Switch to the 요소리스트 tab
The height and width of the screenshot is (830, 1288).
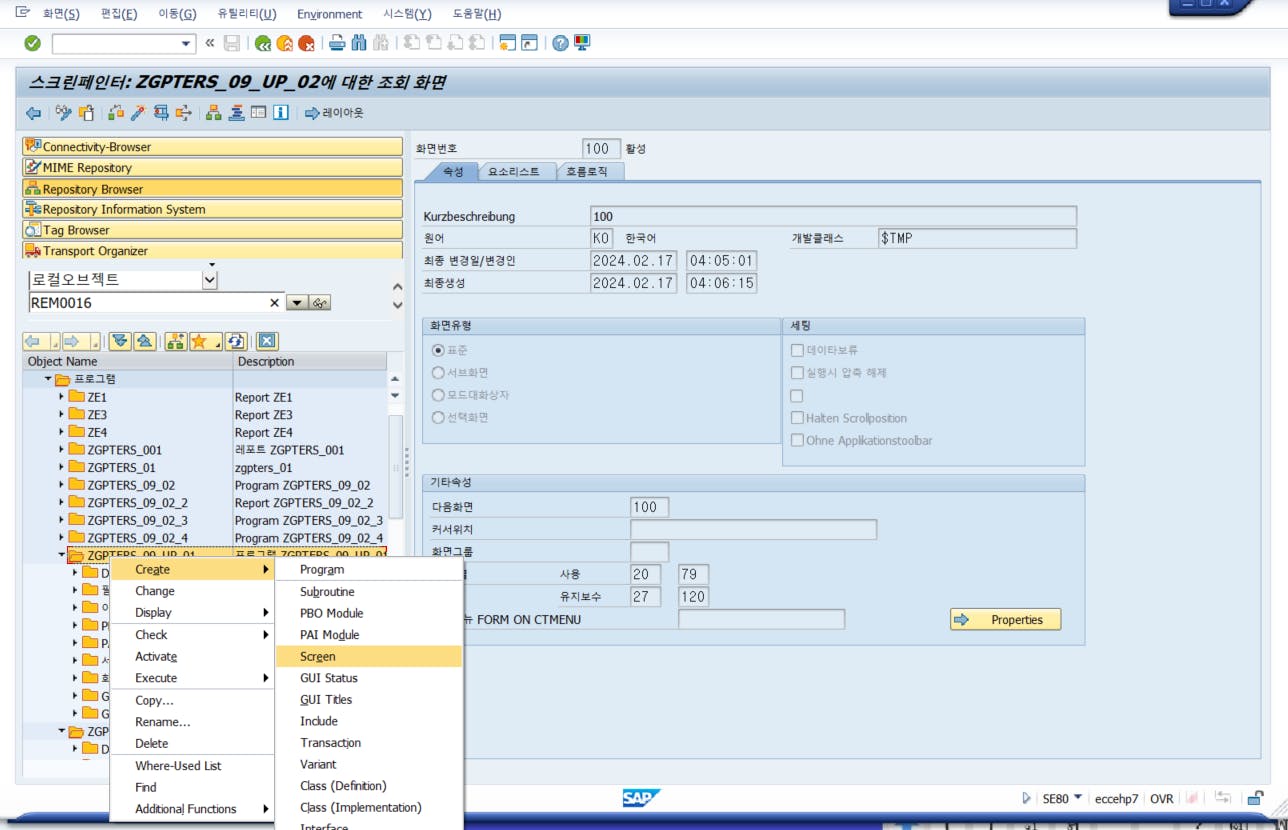click(514, 172)
